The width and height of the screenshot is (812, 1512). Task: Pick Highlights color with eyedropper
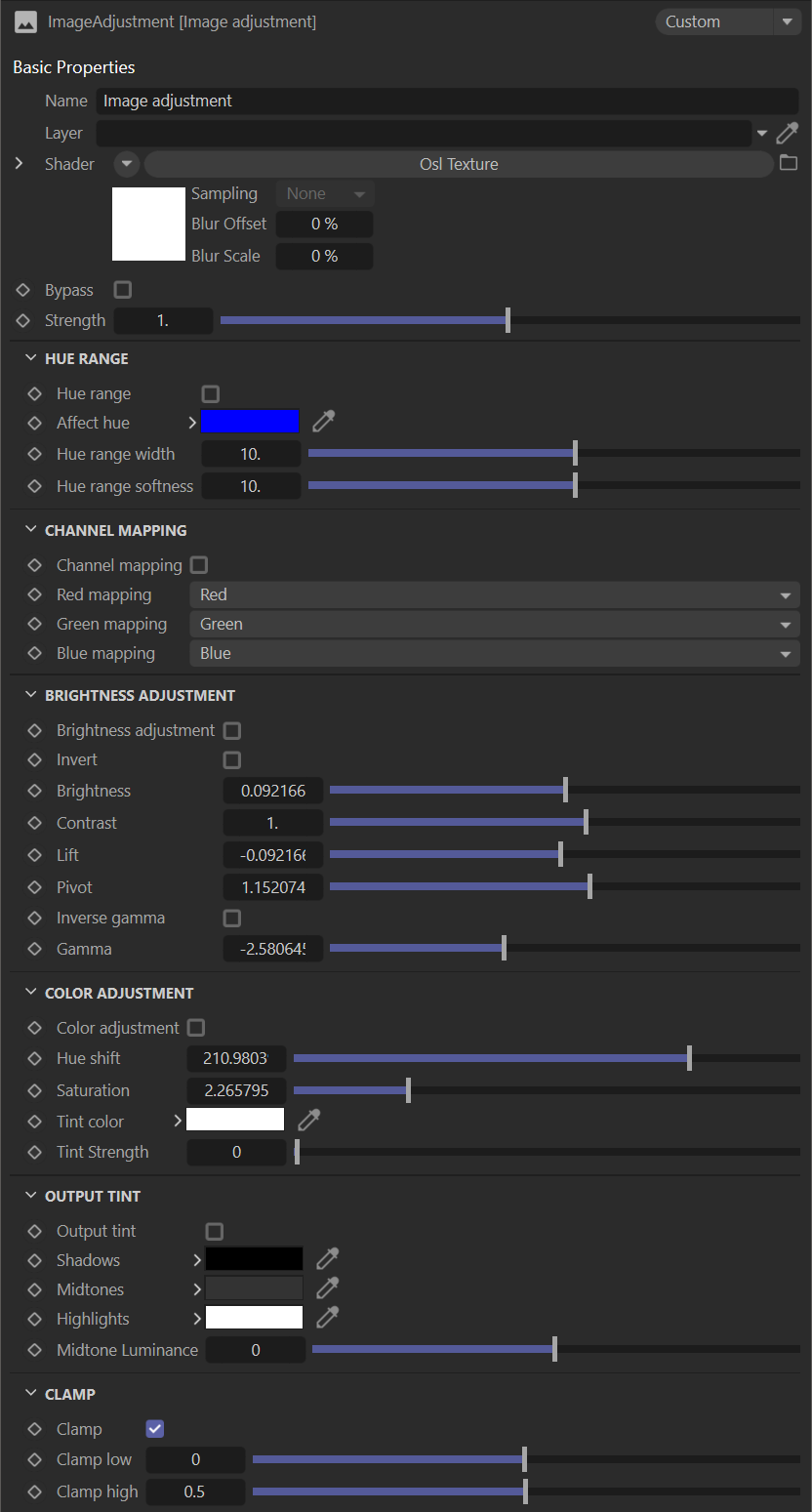point(327,1318)
